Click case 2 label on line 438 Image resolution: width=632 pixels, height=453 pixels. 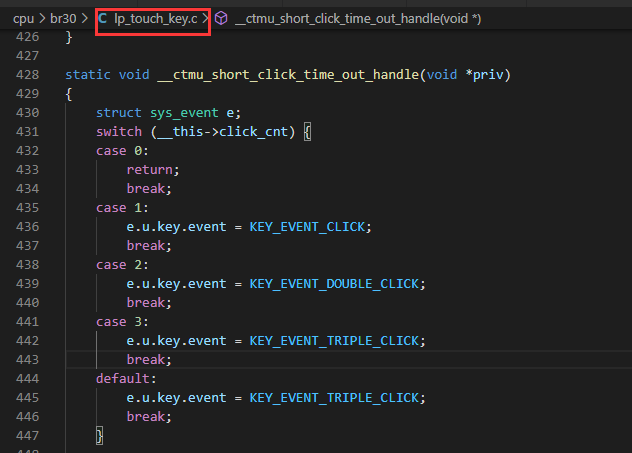(122, 265)
